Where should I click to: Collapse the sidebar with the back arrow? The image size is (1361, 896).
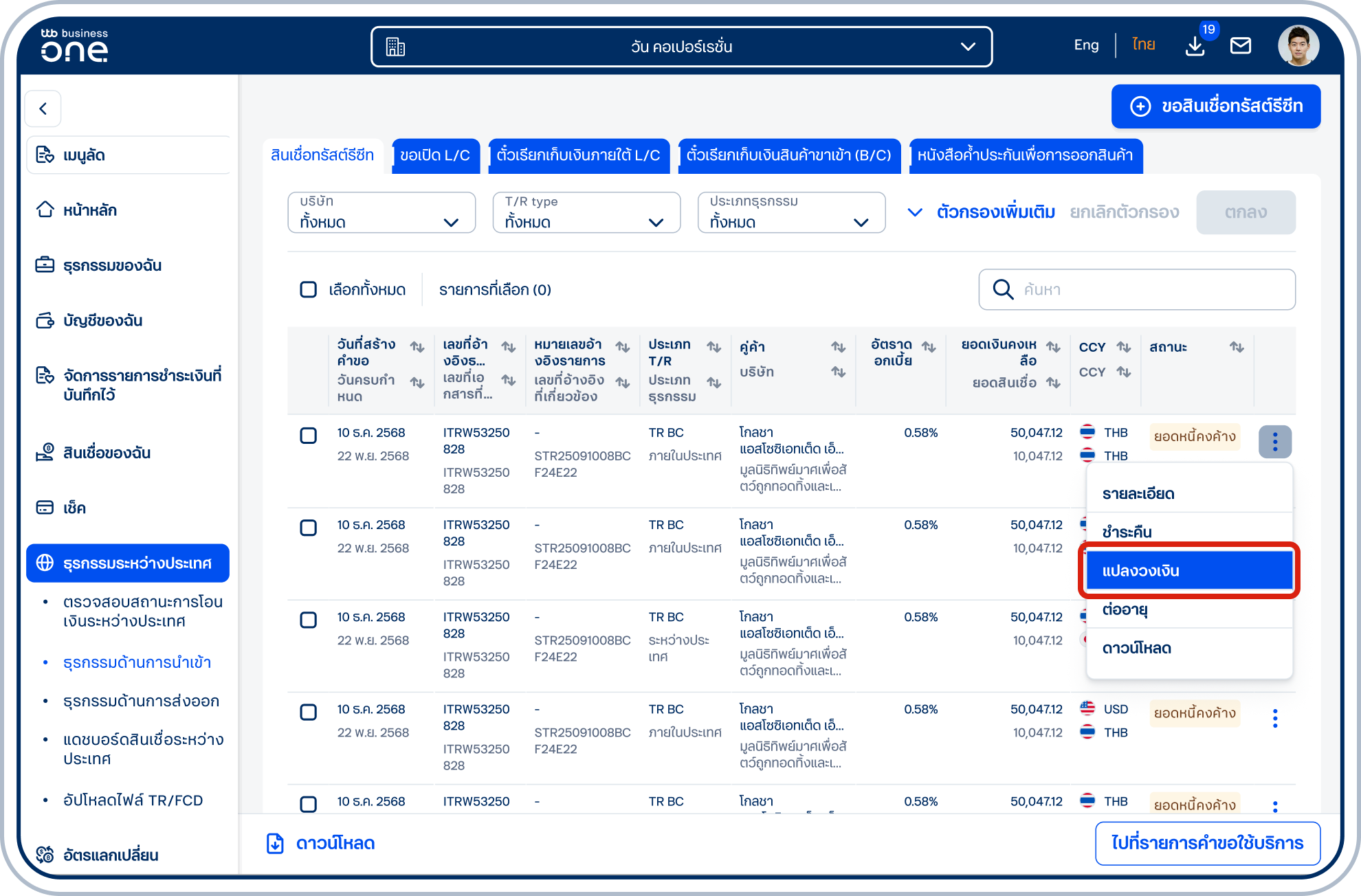pos(43,109)
